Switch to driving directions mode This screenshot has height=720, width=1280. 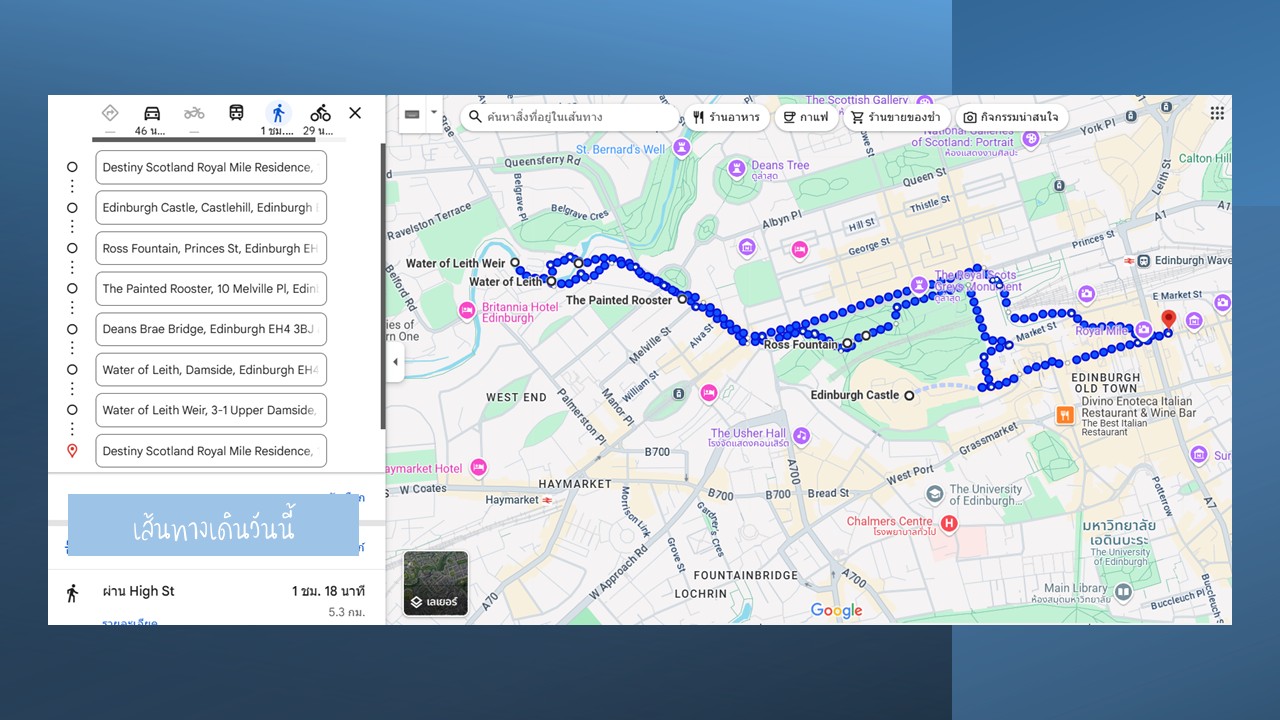152,113
